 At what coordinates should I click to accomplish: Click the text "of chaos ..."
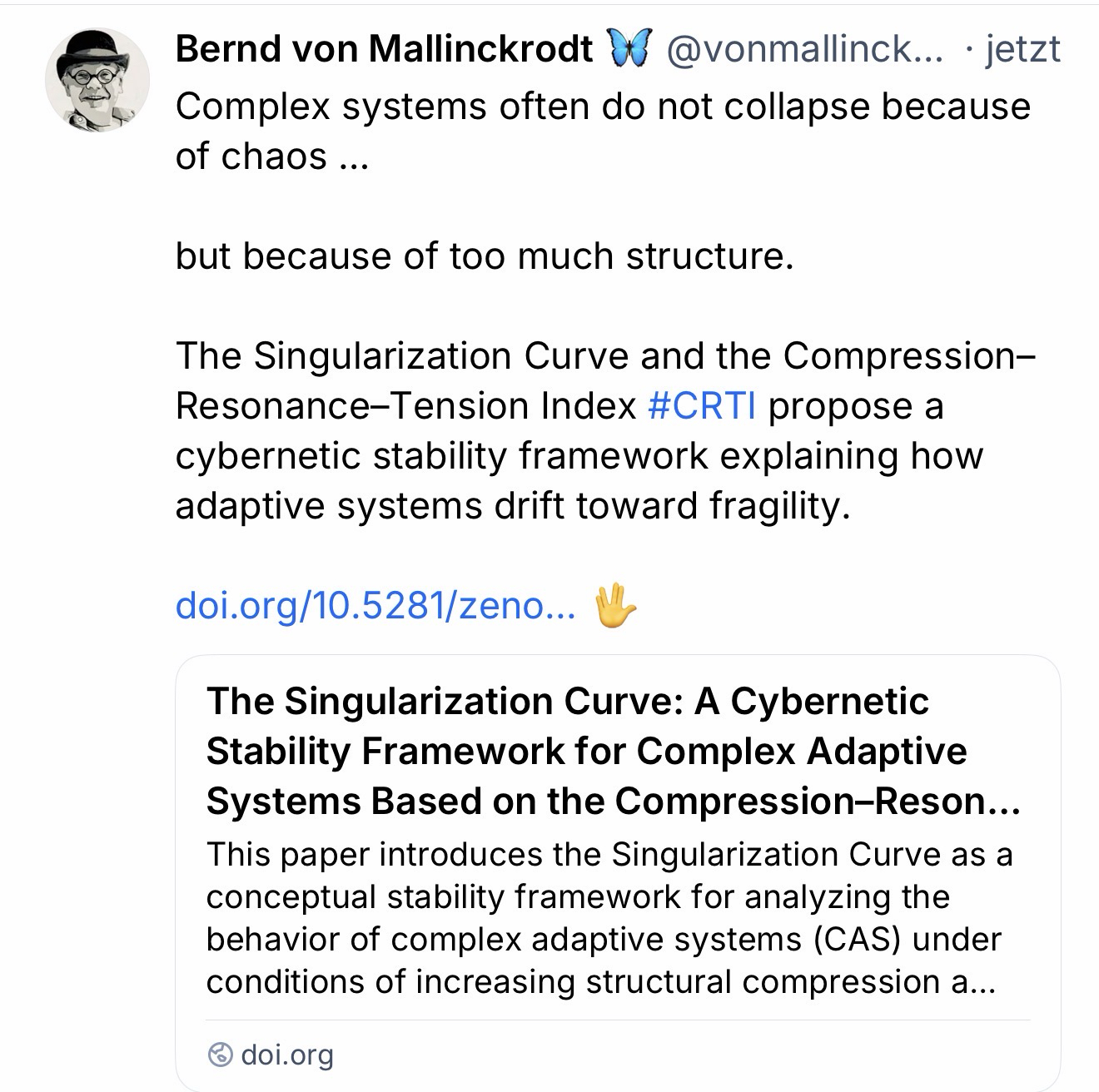(271, 156)
